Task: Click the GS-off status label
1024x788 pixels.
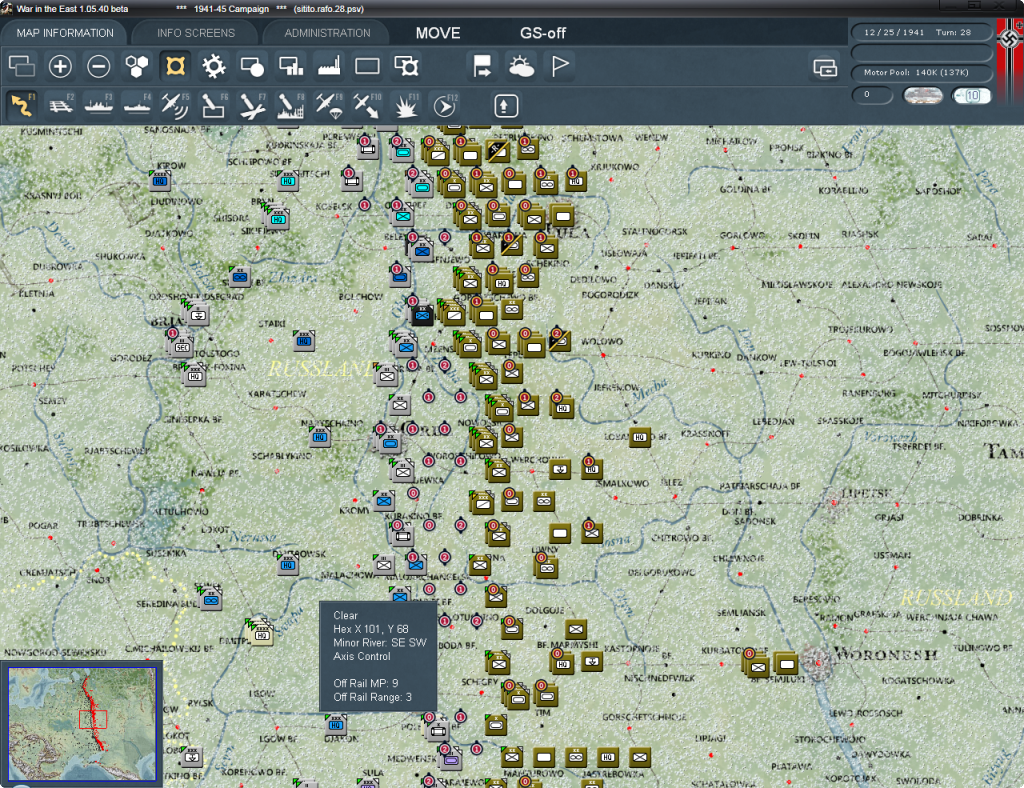Action: point(543,33)
